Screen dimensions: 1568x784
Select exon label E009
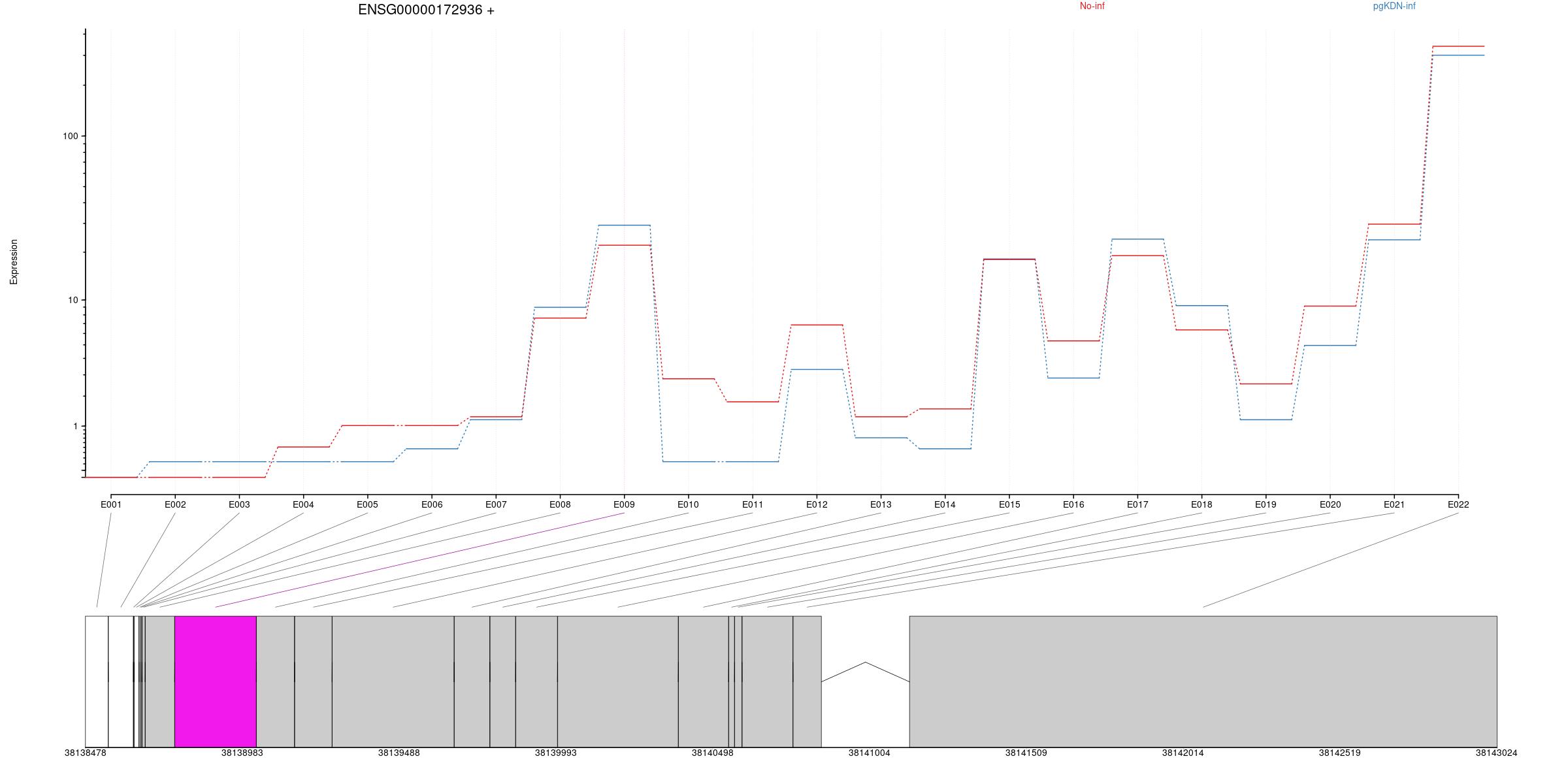coord(624,504)
